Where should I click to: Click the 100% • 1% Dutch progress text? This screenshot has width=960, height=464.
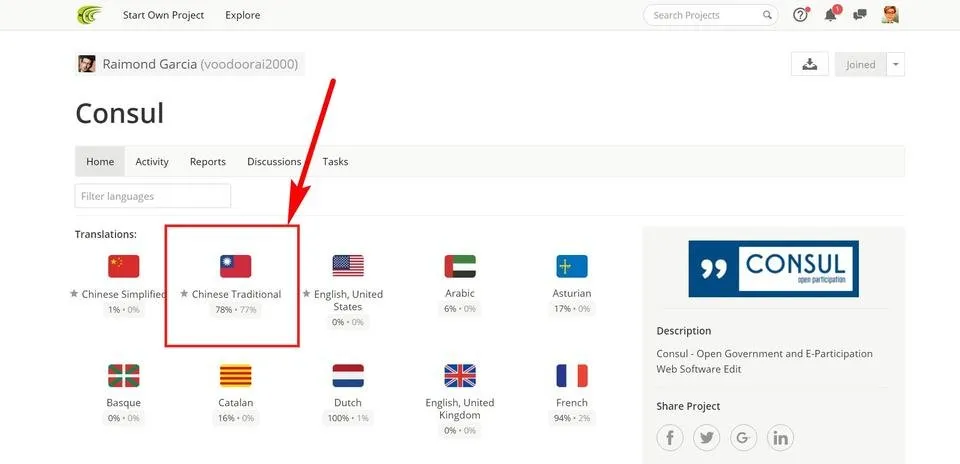pyautogui.click(x=348, y=418)
